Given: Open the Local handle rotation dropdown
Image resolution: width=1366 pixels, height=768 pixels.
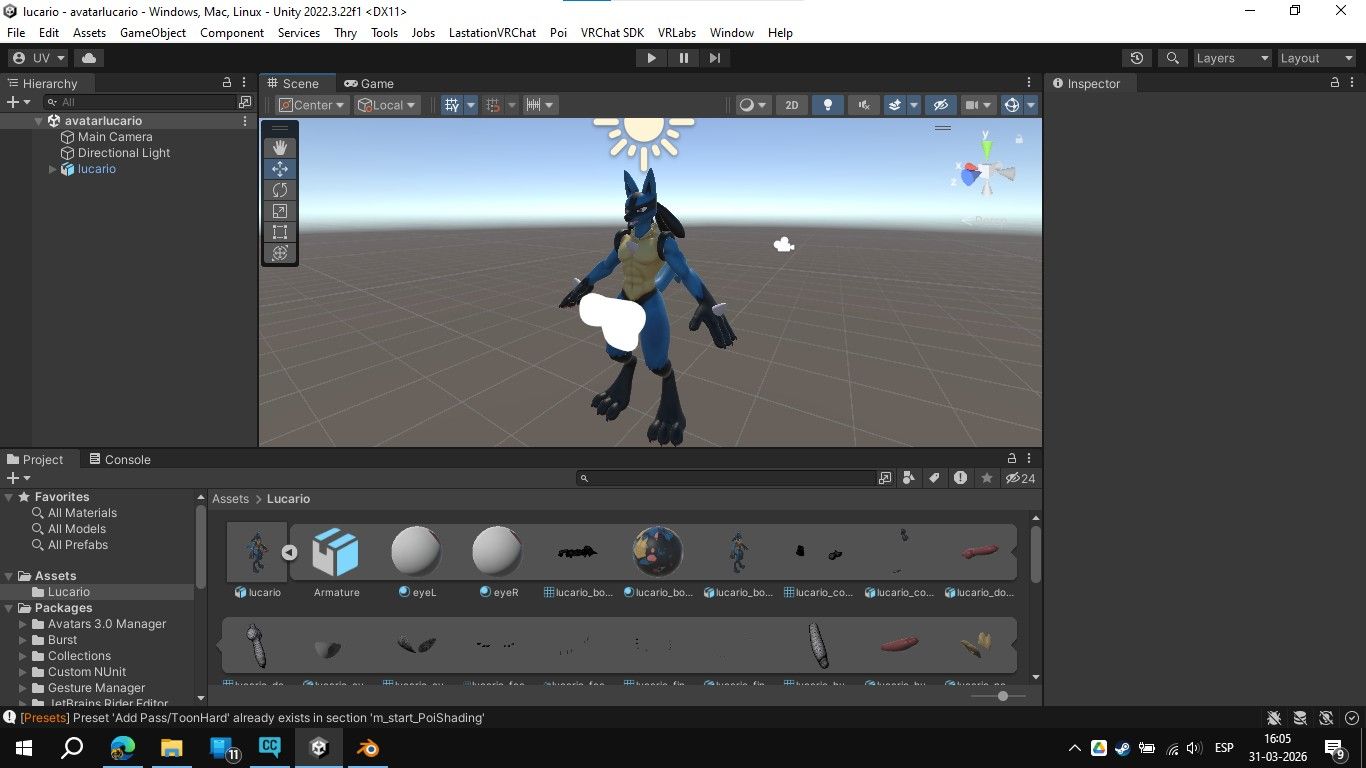Looking at the screenshot, I should [387, 105].
